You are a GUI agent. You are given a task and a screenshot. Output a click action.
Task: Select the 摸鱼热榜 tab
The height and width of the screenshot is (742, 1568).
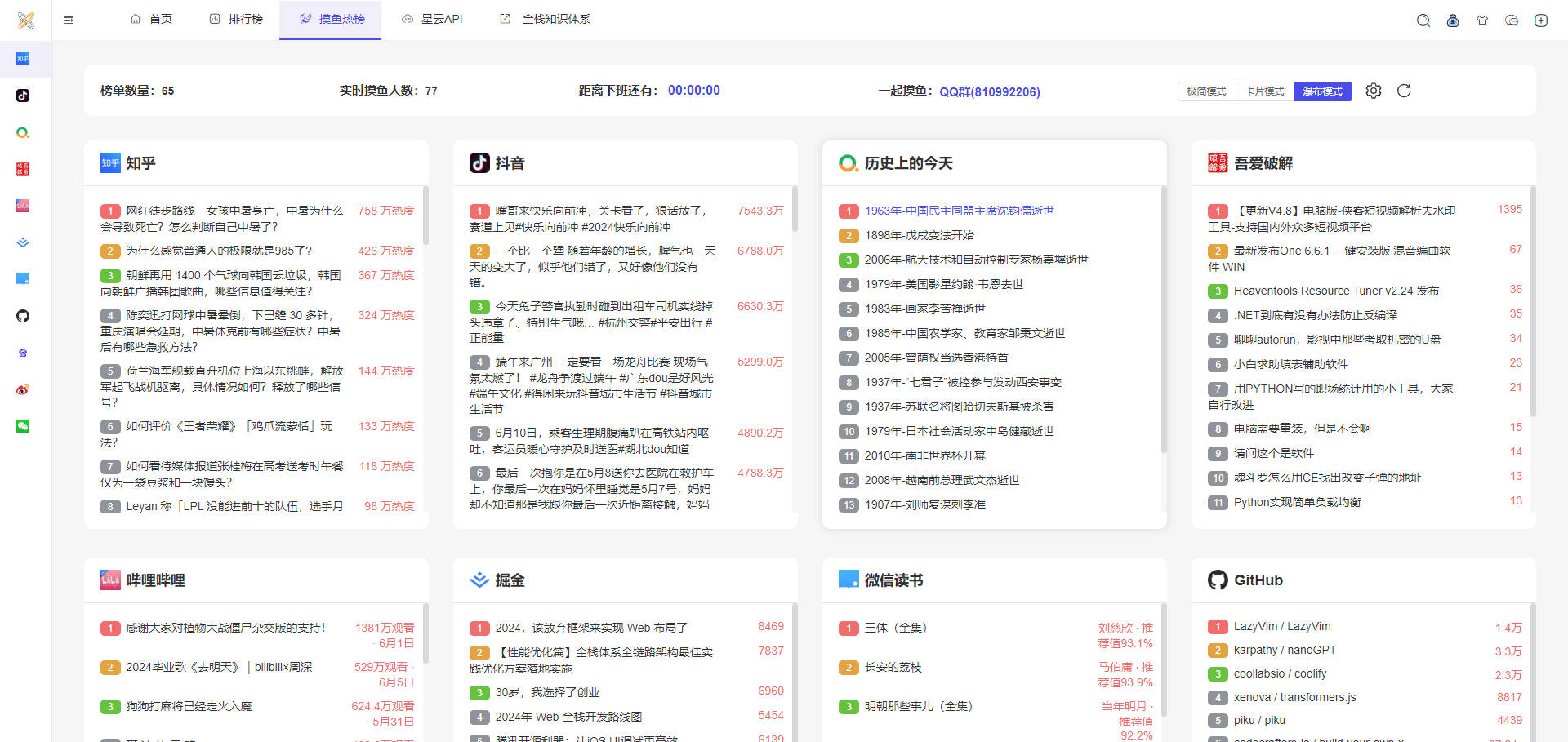tap(331, 19)
